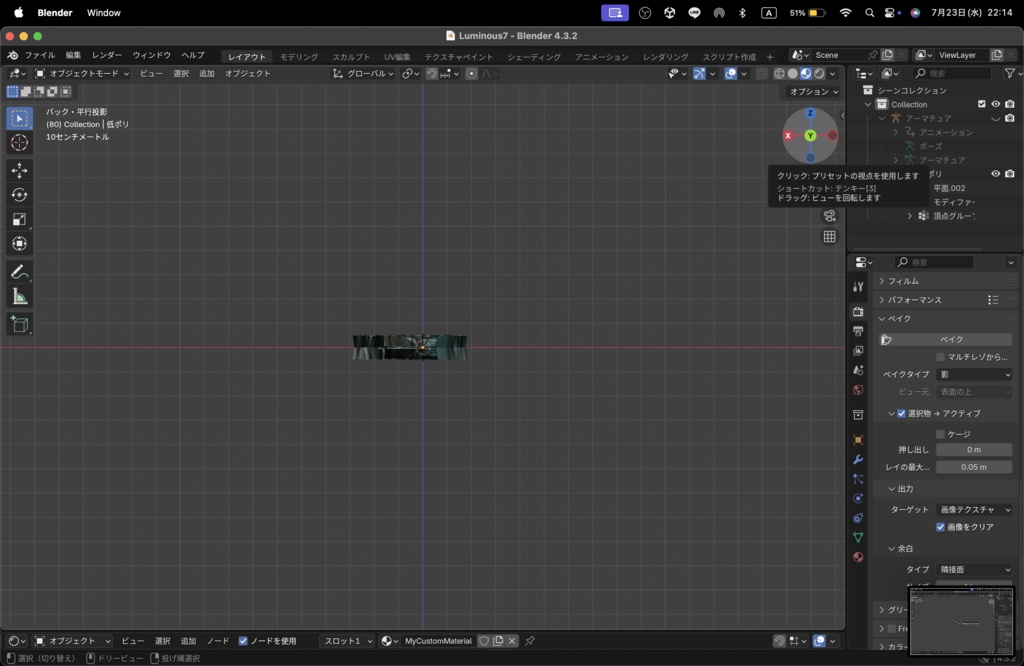Open the ベイクタイプ dropdown showing 影
The width and height of the screenshot is (1024, 666).
[974, 374]
